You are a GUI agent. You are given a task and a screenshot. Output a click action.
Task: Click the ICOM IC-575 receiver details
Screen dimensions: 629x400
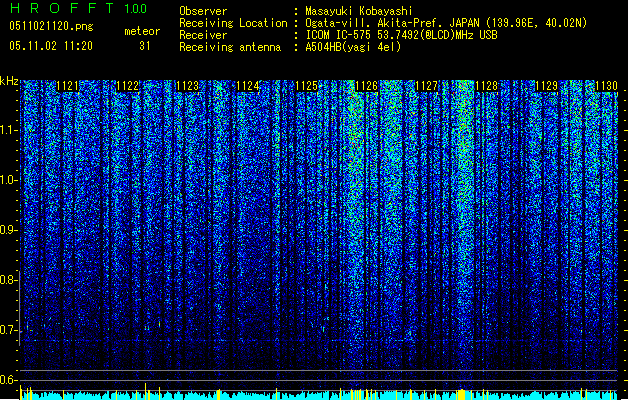(x=401, y=35)
